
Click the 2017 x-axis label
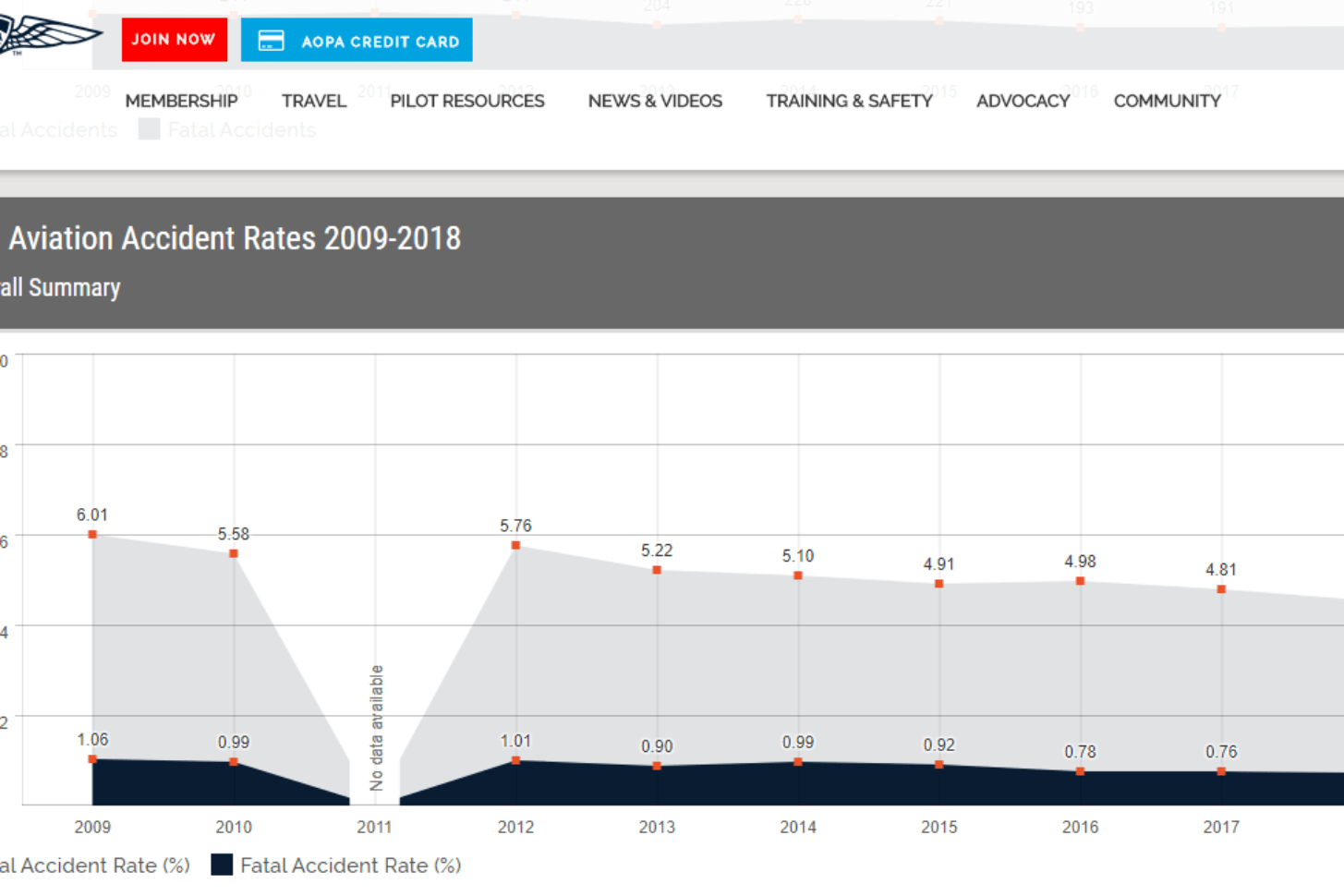(x=1221, y=827)
